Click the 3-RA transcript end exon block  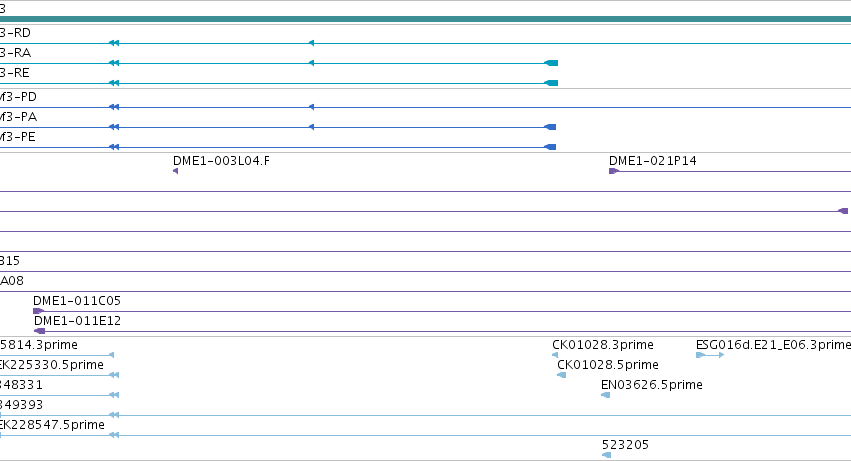click(551, 64)
